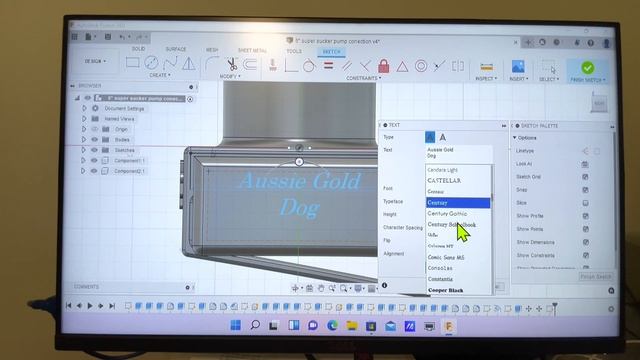
Task: Jump to the timeline beginning
Action: pyautogui.click(x=69, y=305)
